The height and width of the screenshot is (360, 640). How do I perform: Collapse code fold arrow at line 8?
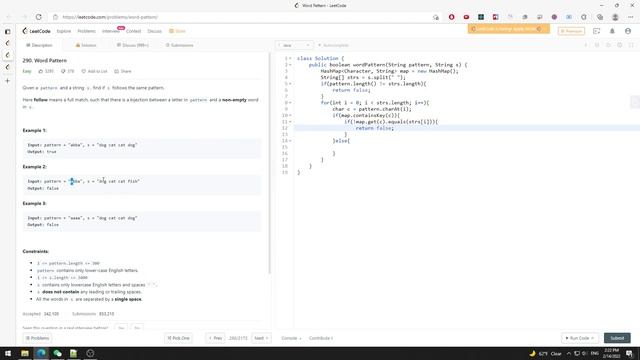[290, 103]
